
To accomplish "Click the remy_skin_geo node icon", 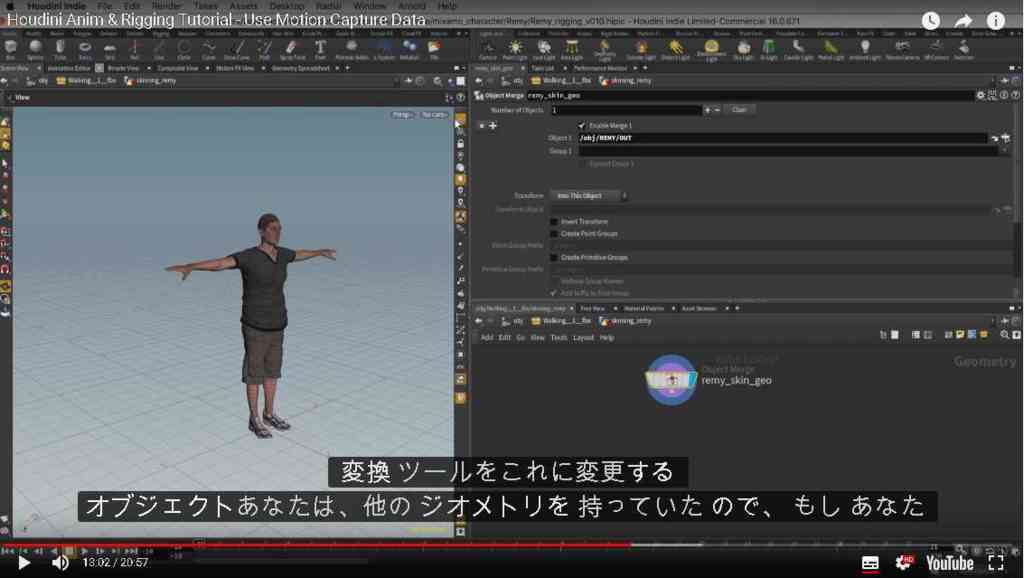I will pyautogui.click(x=671, y=379).
